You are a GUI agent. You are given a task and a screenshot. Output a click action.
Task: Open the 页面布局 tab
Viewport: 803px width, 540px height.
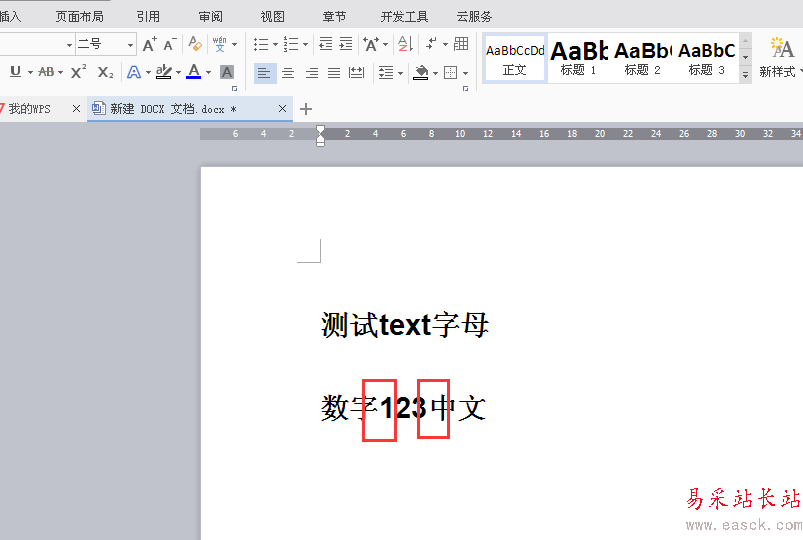tap(79, 16)
